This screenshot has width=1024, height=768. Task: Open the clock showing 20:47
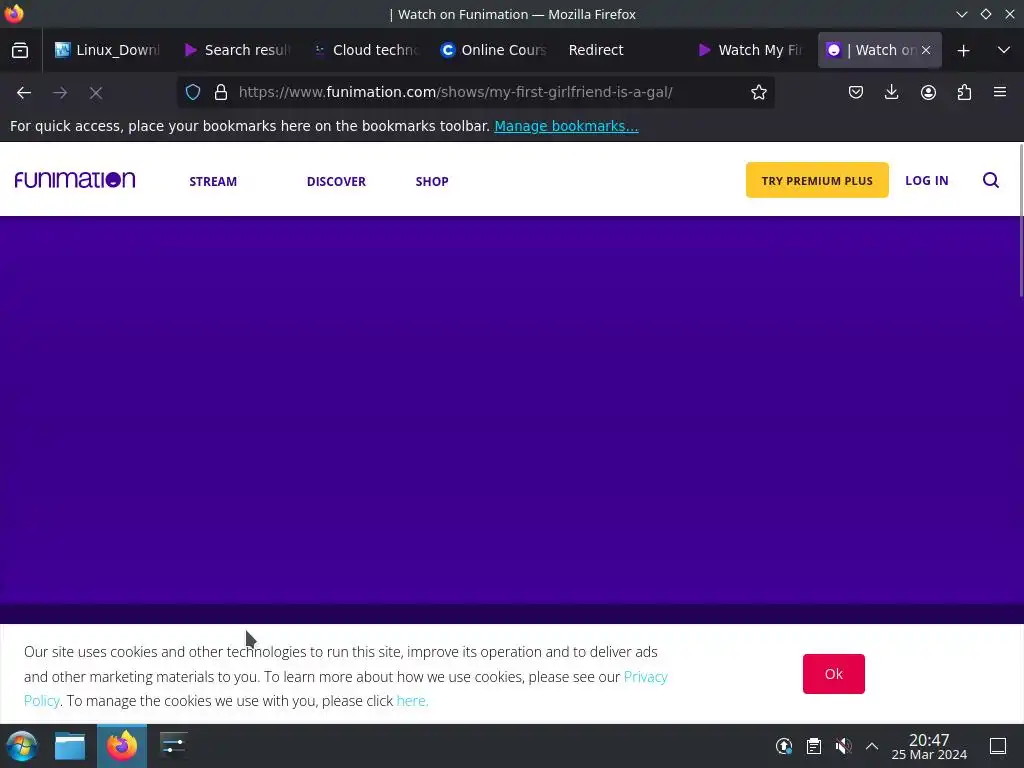(929, 746)
